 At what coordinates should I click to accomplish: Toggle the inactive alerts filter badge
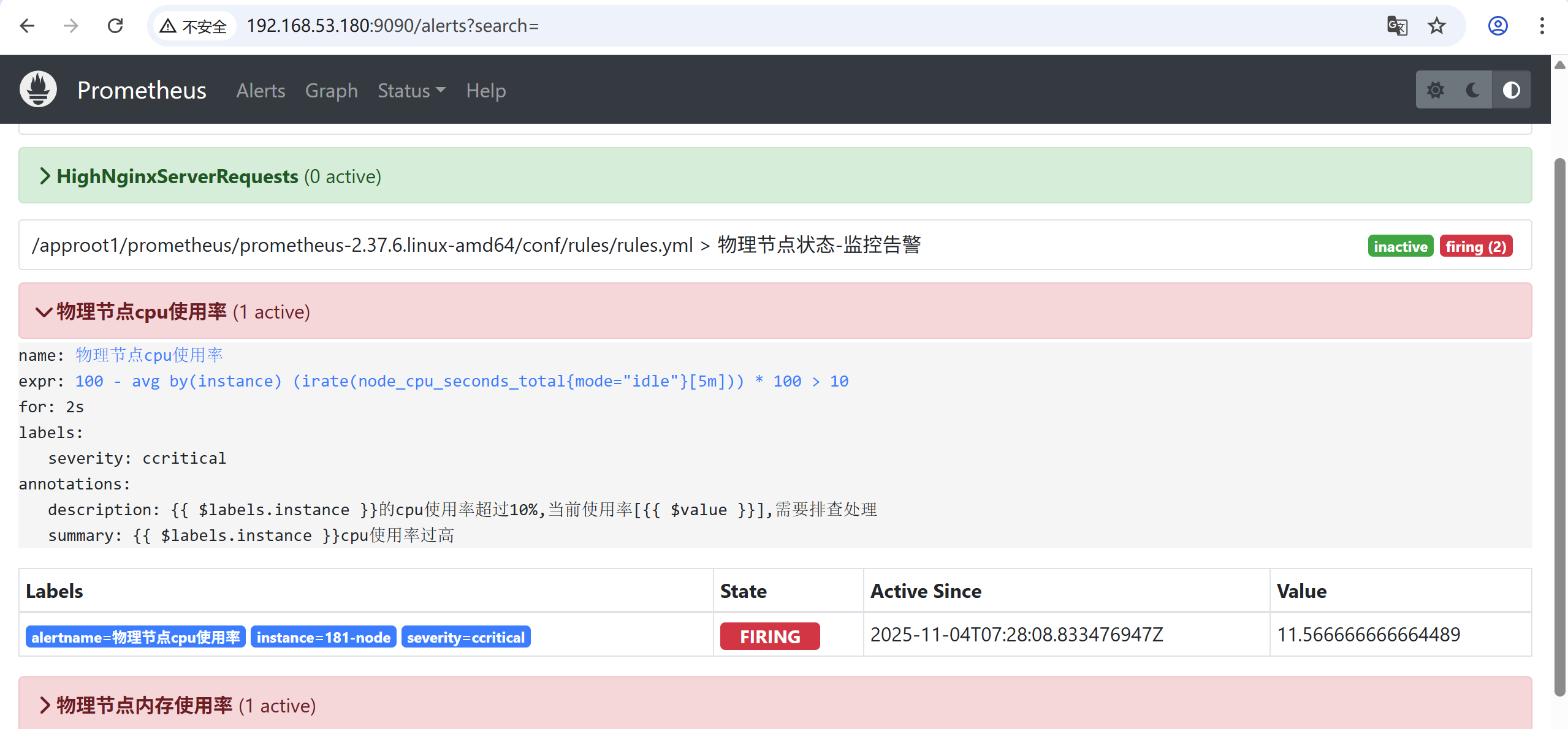coord(1400,246)
